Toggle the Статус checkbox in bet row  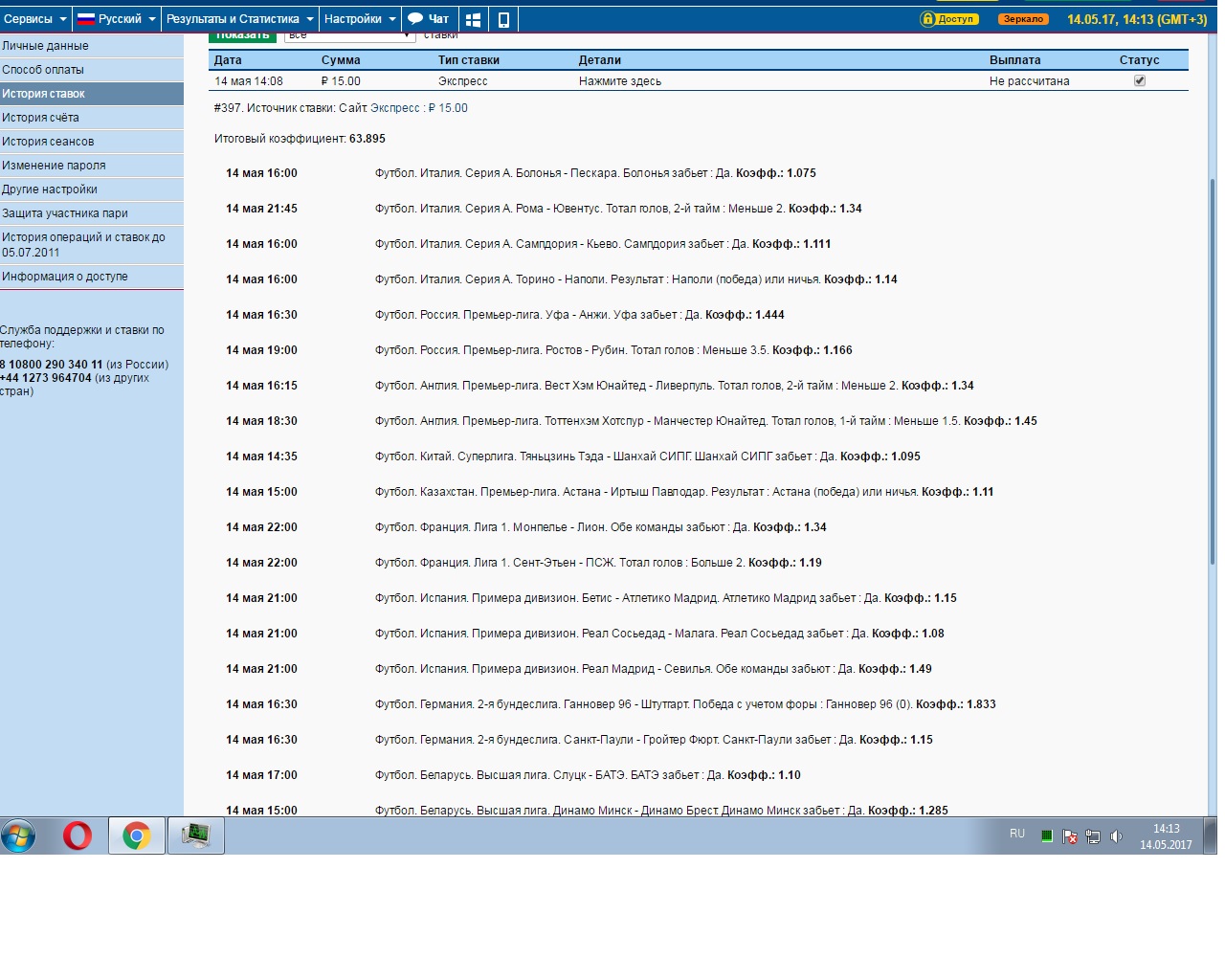pos(1139,81)
